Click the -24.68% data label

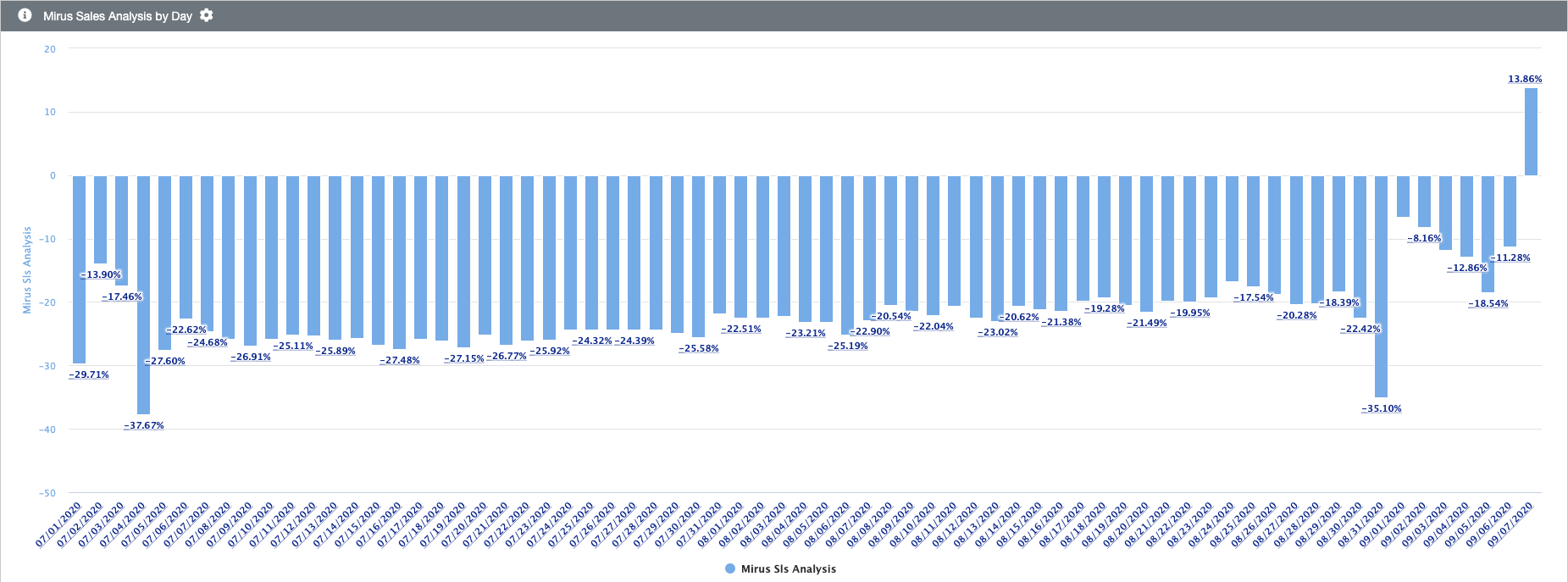(208, 342)
